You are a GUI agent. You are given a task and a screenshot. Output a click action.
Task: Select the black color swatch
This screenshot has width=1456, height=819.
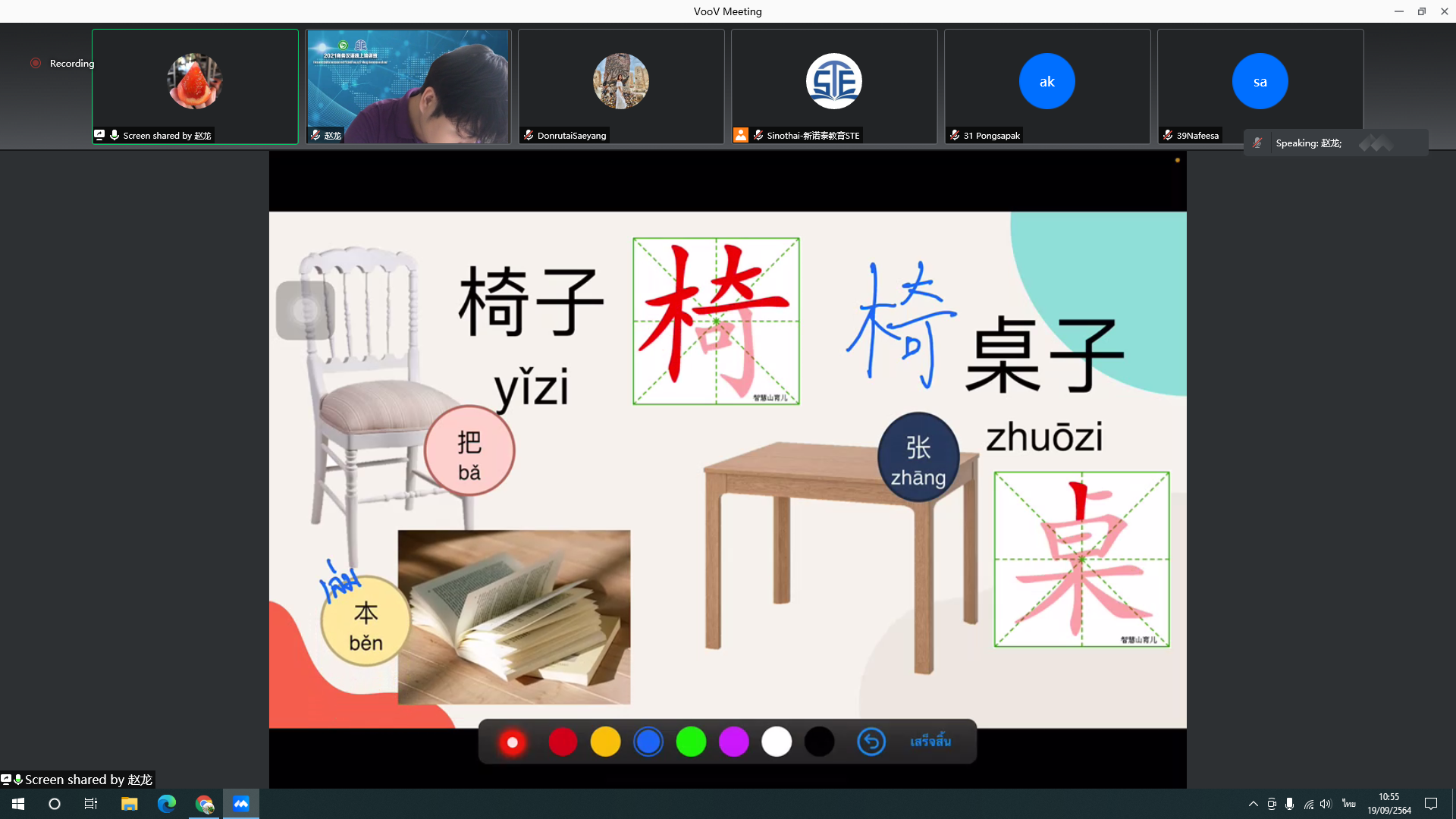point(819,742)
